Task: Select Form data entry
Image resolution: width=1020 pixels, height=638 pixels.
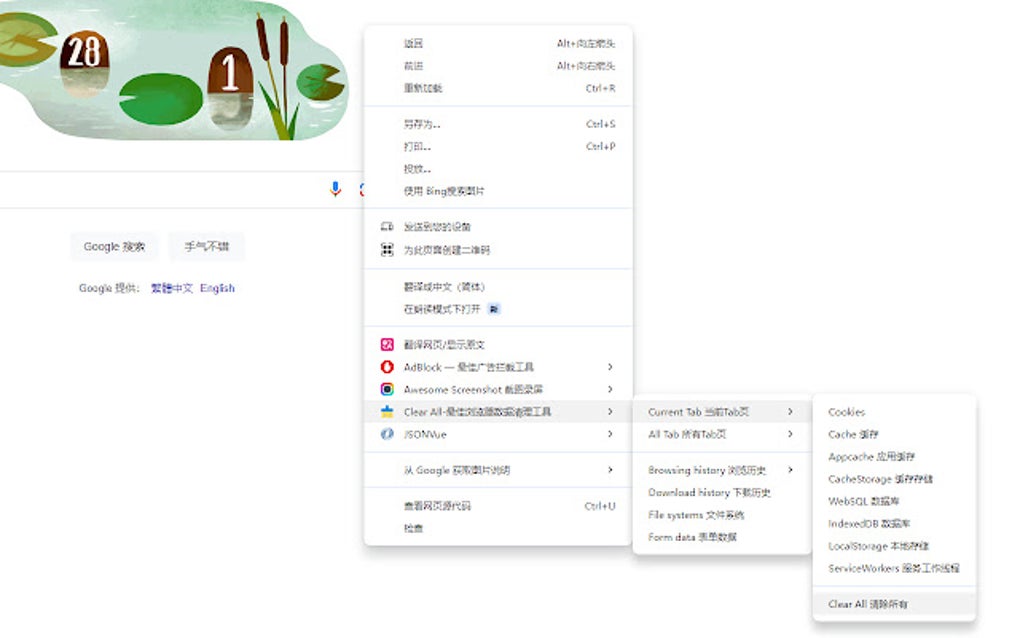Action: (x=721, y=537)
